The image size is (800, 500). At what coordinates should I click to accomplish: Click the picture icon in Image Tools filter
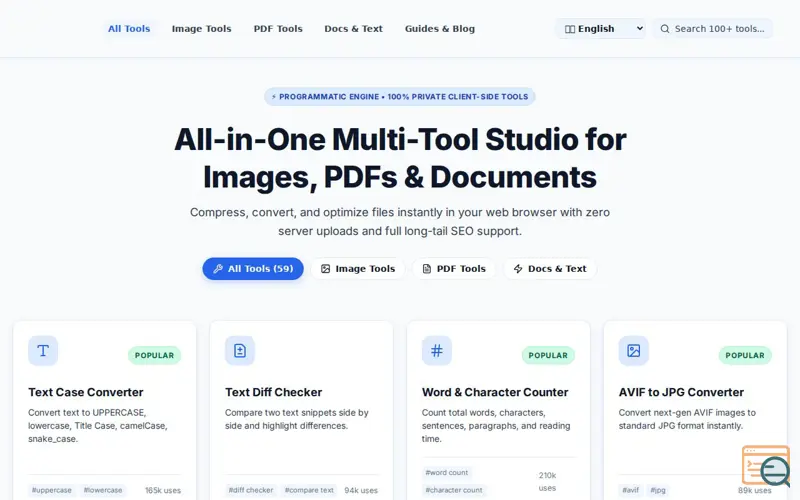click(326, 269)
